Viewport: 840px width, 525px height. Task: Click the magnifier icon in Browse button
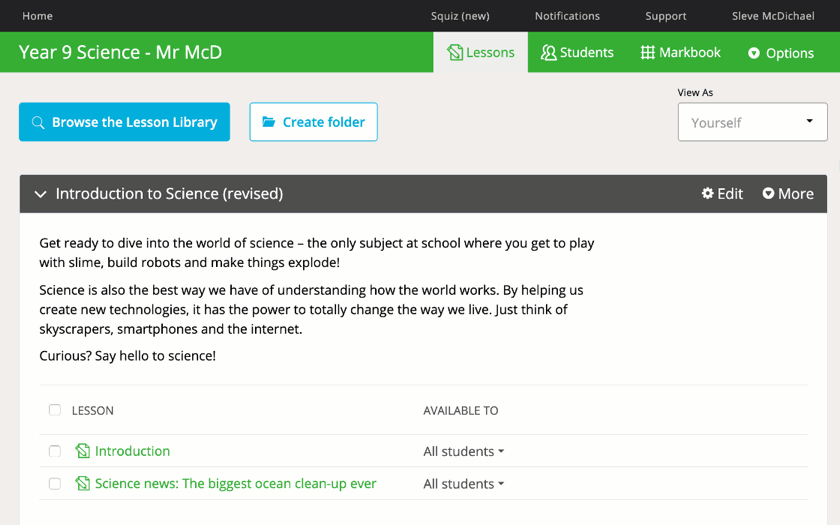[x=38, y=123]
